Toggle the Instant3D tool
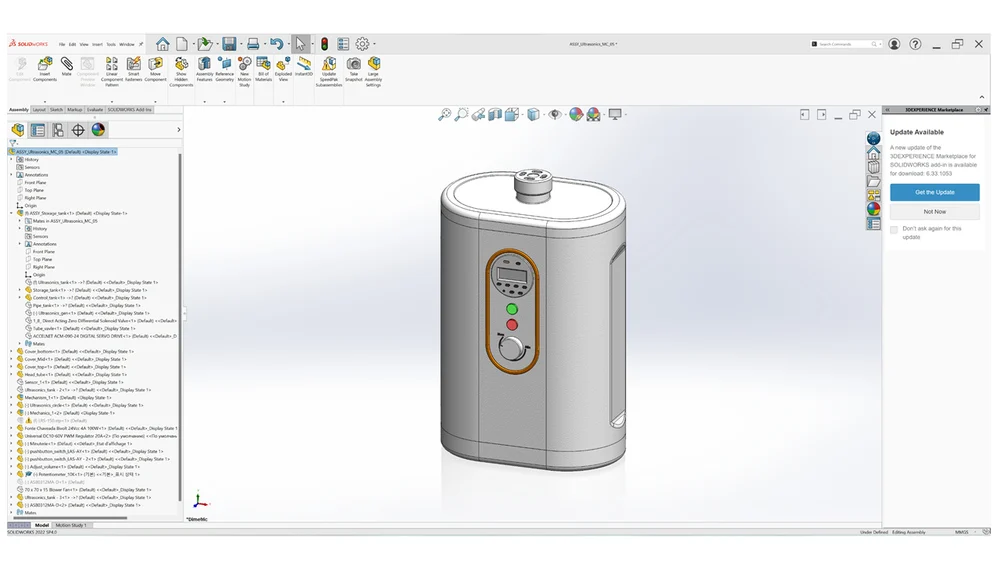The width and height of the screenshot is (1000, 563). click(x=302, y=68)
